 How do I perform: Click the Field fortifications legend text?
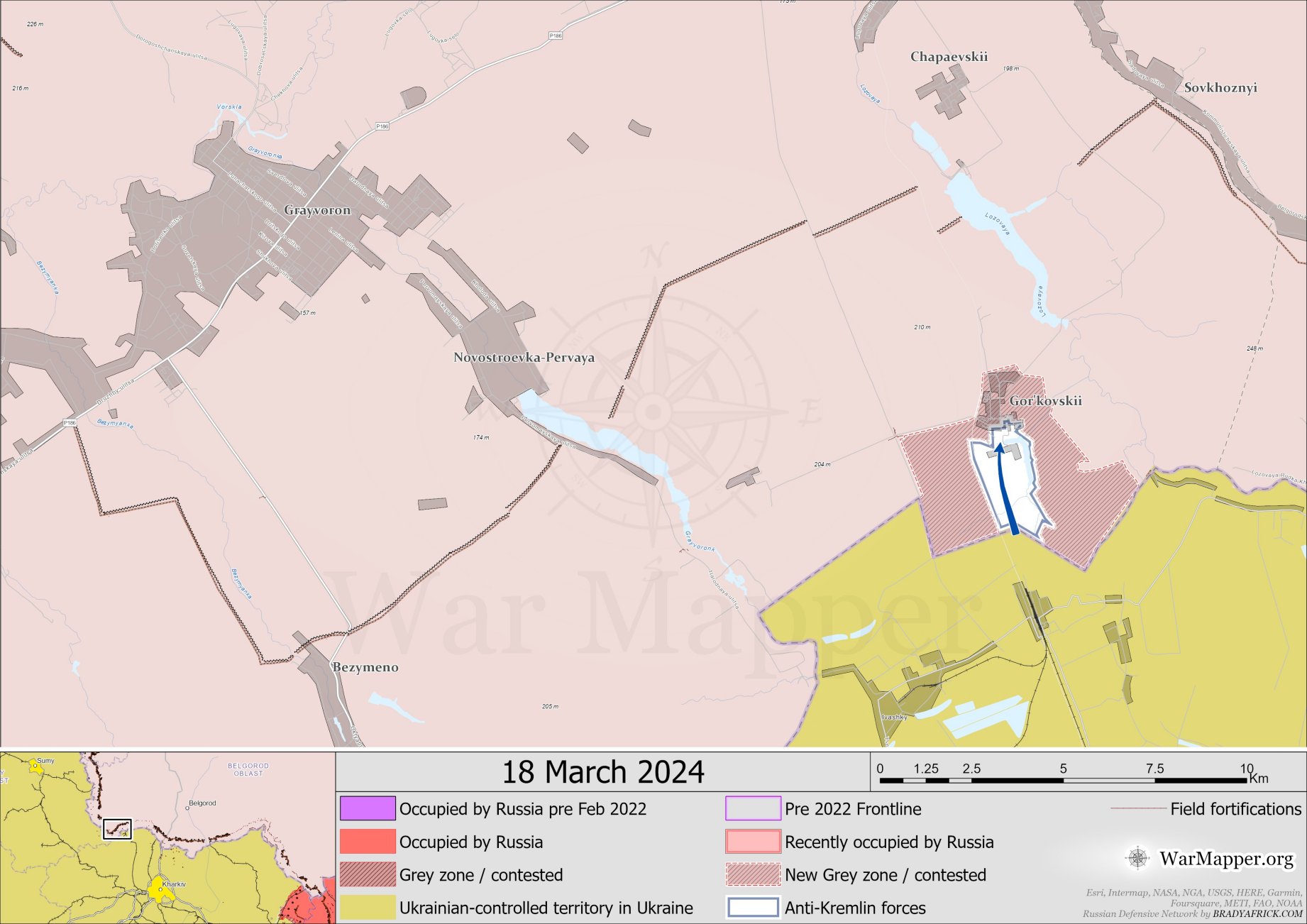pyautogui.click(x=1236, y=809)
